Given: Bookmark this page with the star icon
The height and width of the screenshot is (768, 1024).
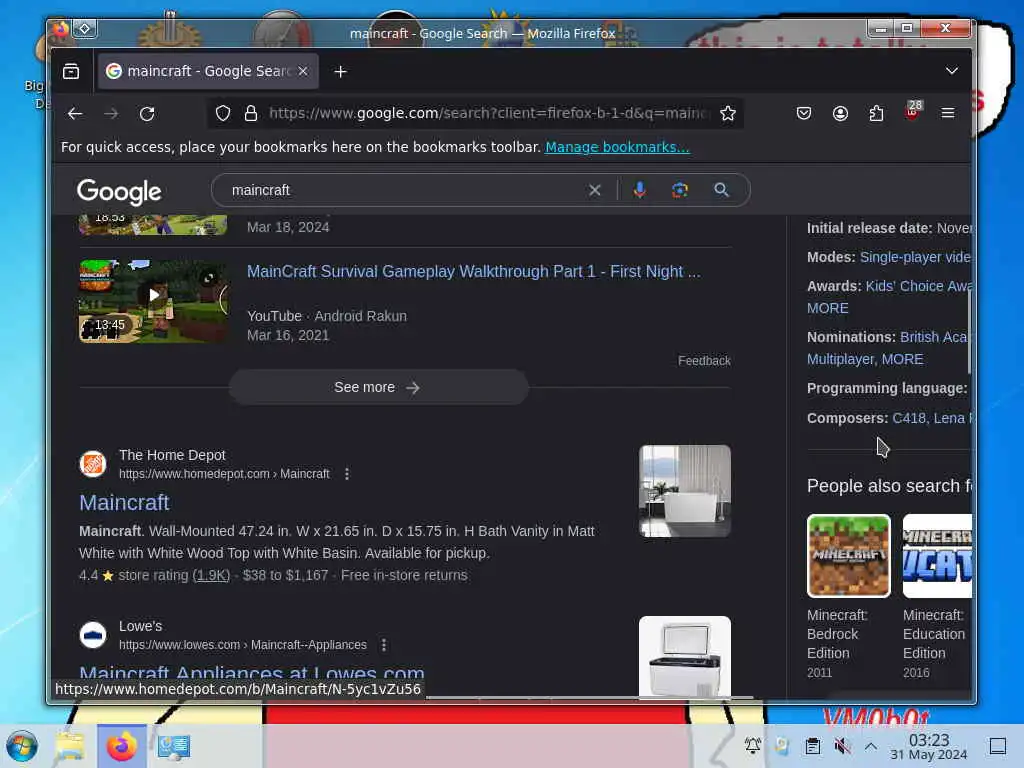Looking at the screenshot, I should coord(728,114).
